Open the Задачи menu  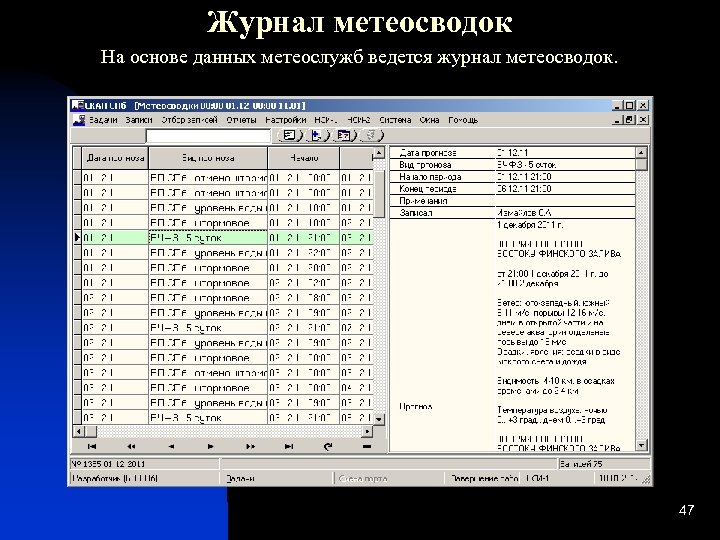(x=103, y=120)
